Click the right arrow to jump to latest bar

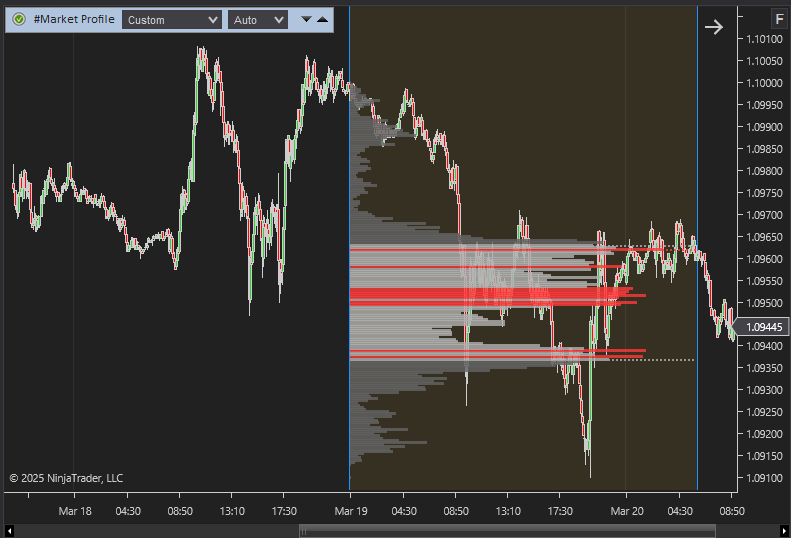click(x=713, y=27)
